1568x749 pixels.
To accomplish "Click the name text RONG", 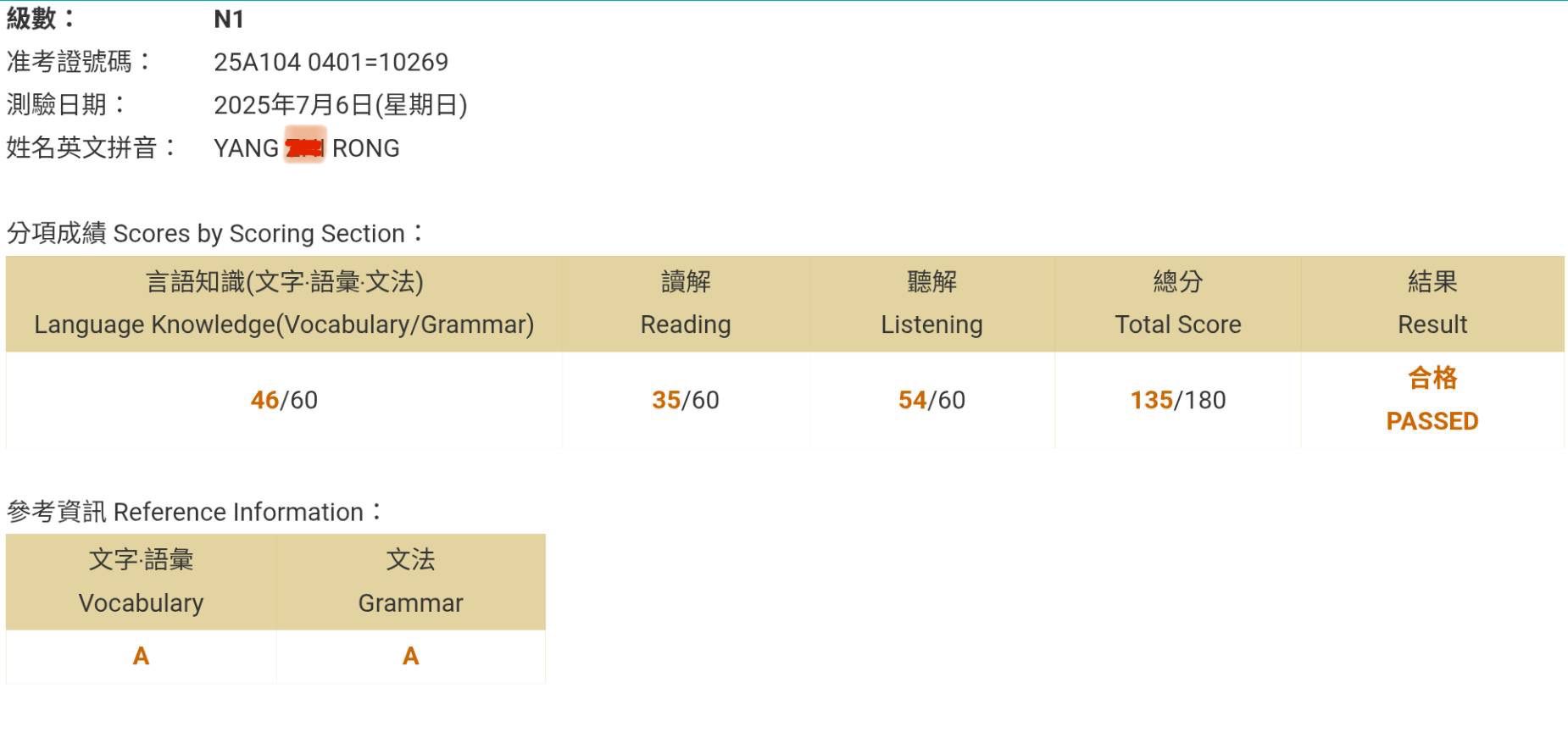I will (365, 148).
